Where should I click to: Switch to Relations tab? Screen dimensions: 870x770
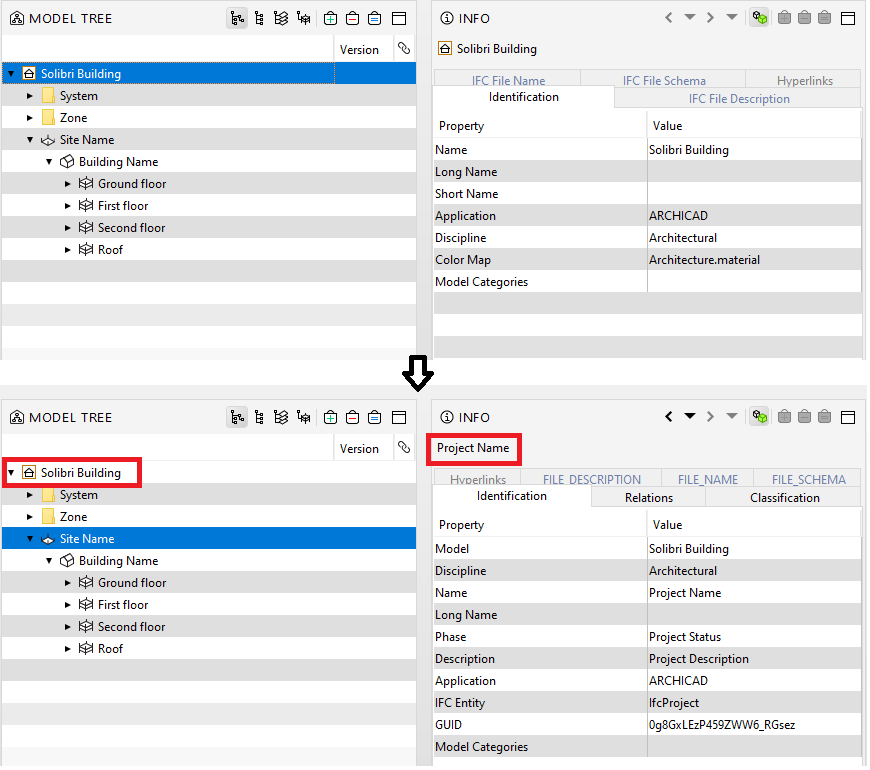pyautogui.click(x=649, y=498)
